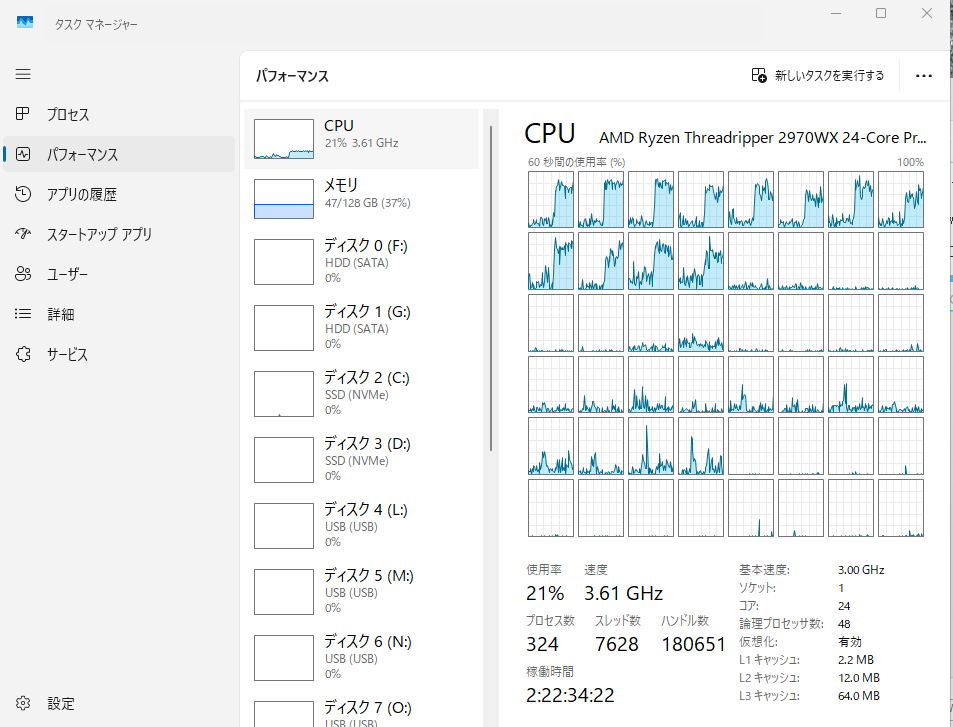Select the 詳細 details list icon

pos(23,314)
